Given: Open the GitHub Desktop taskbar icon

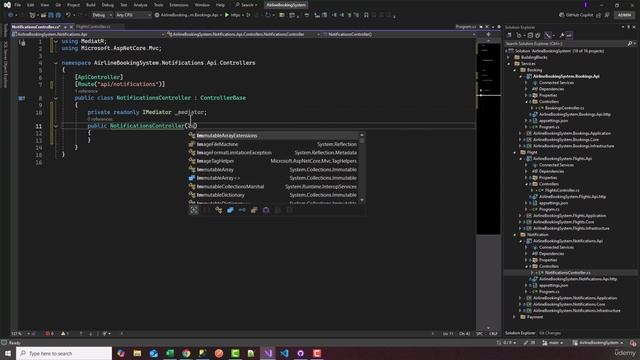Looking at the screenshot, I should (300, 353).
